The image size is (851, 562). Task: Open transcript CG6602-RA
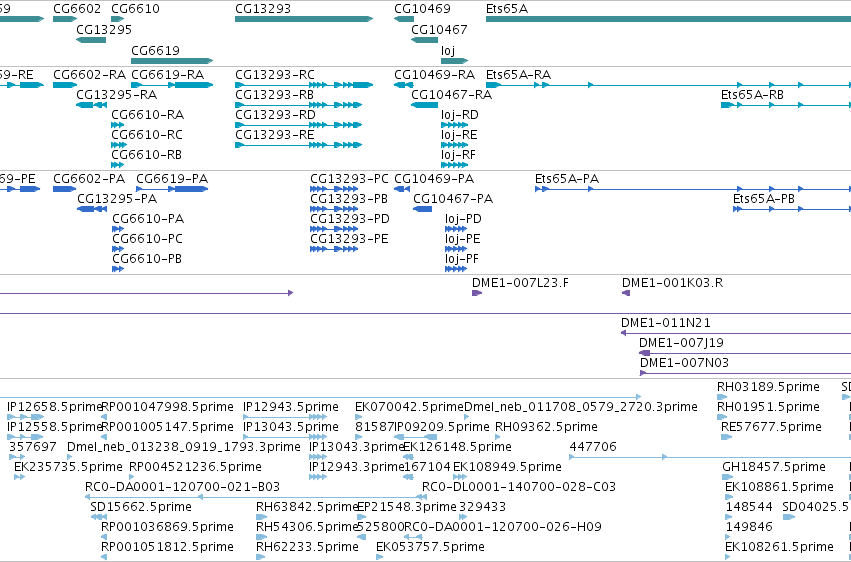coord(90,74)
